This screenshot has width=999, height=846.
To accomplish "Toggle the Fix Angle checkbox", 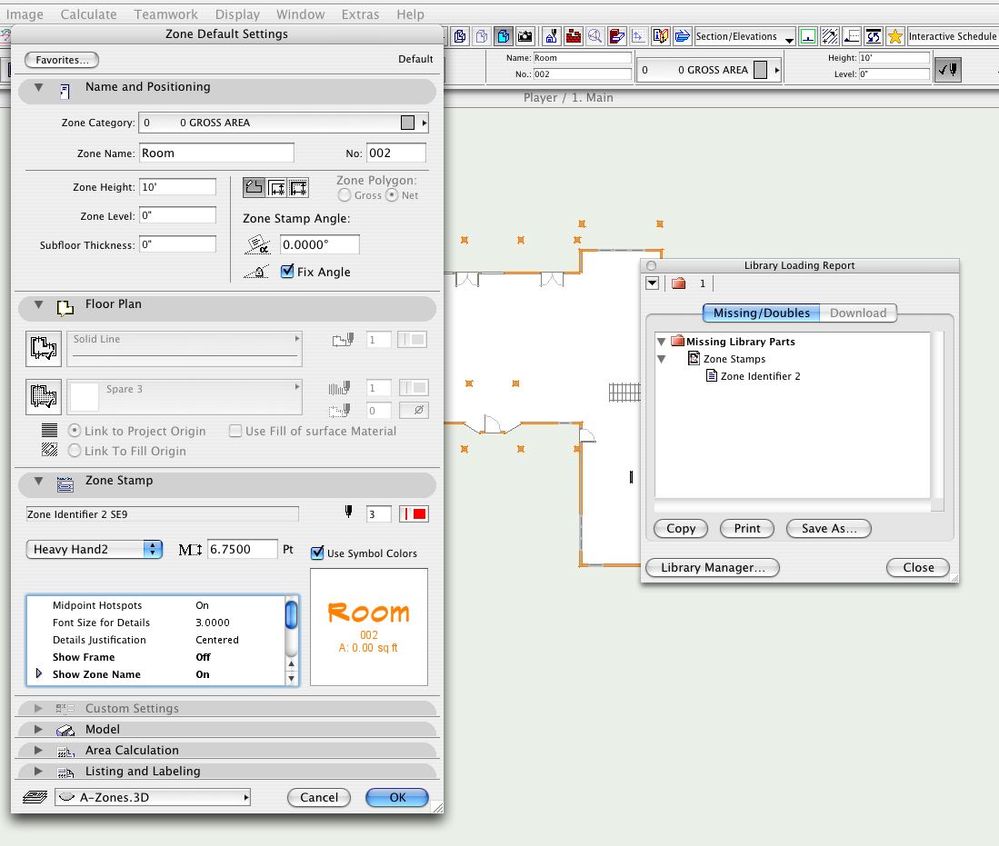I will pyautogui.click(x=287, y=271).
